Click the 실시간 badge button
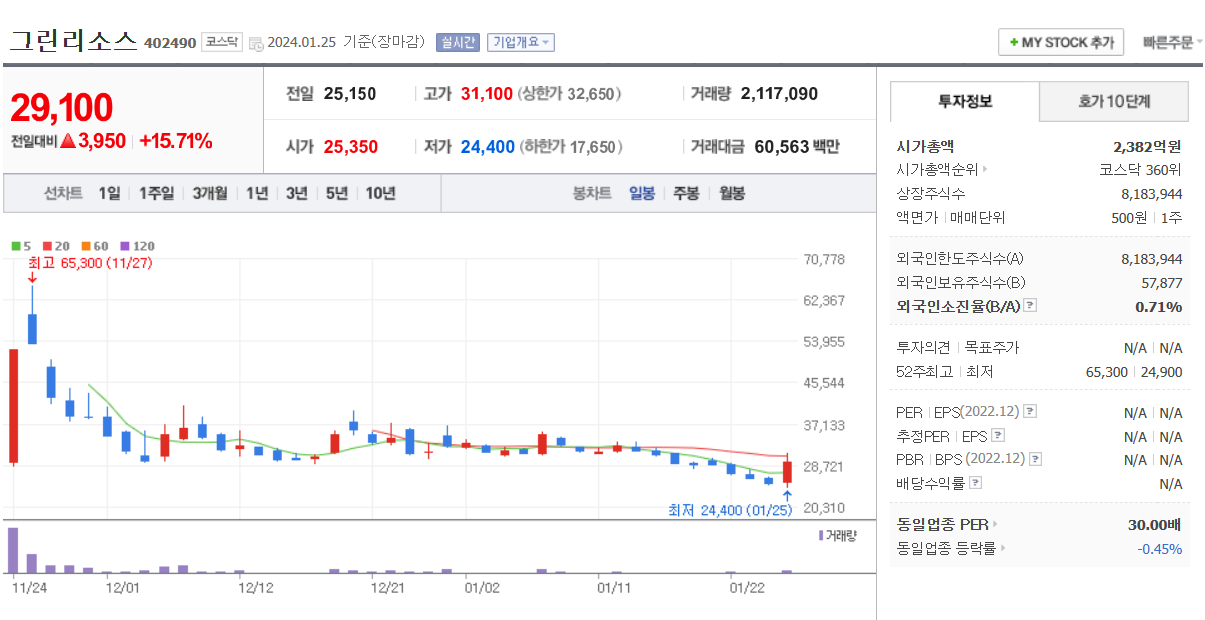 tap(457, 42)
